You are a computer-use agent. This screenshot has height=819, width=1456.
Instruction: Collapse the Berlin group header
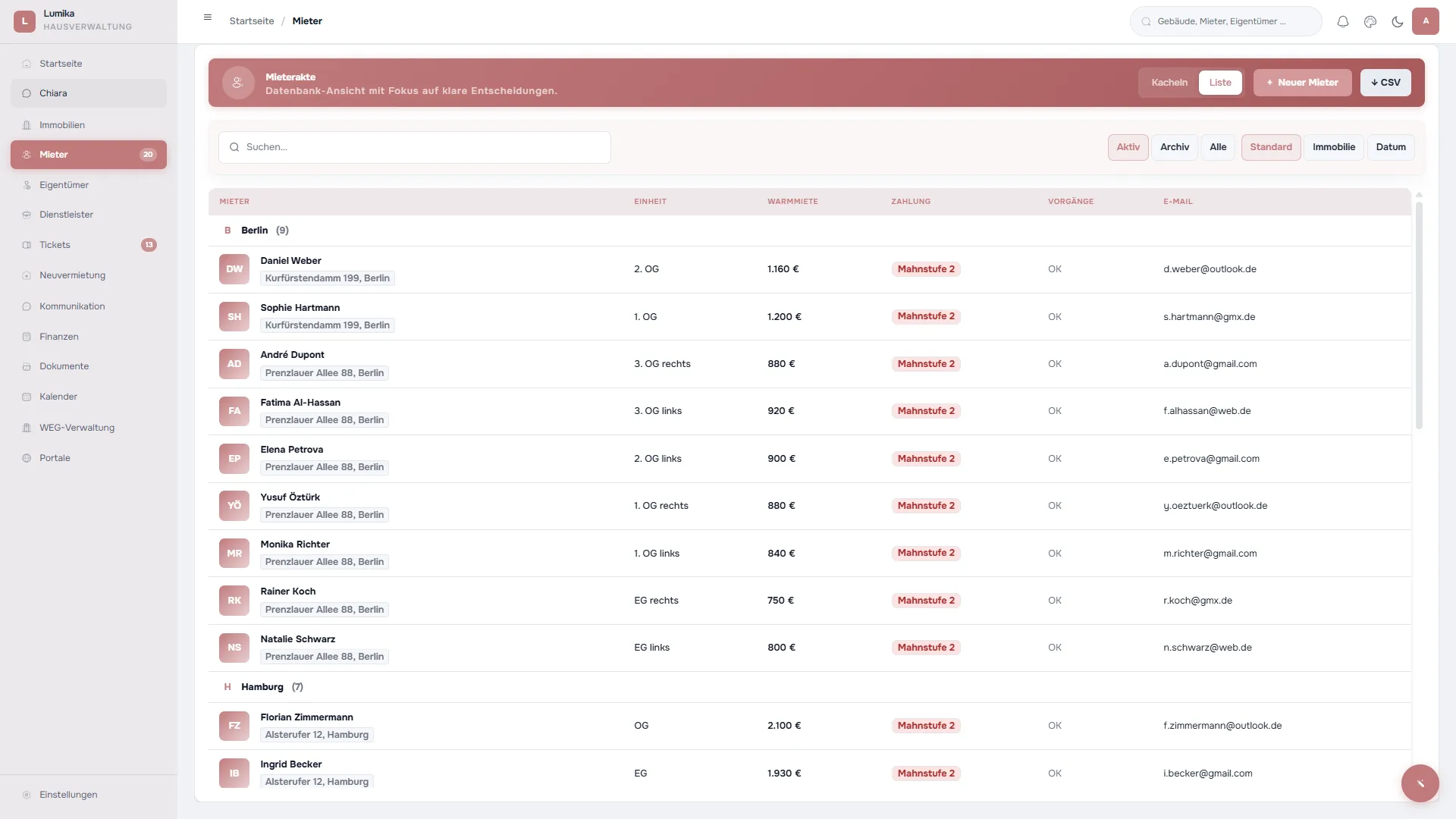(x=255, y=231)
